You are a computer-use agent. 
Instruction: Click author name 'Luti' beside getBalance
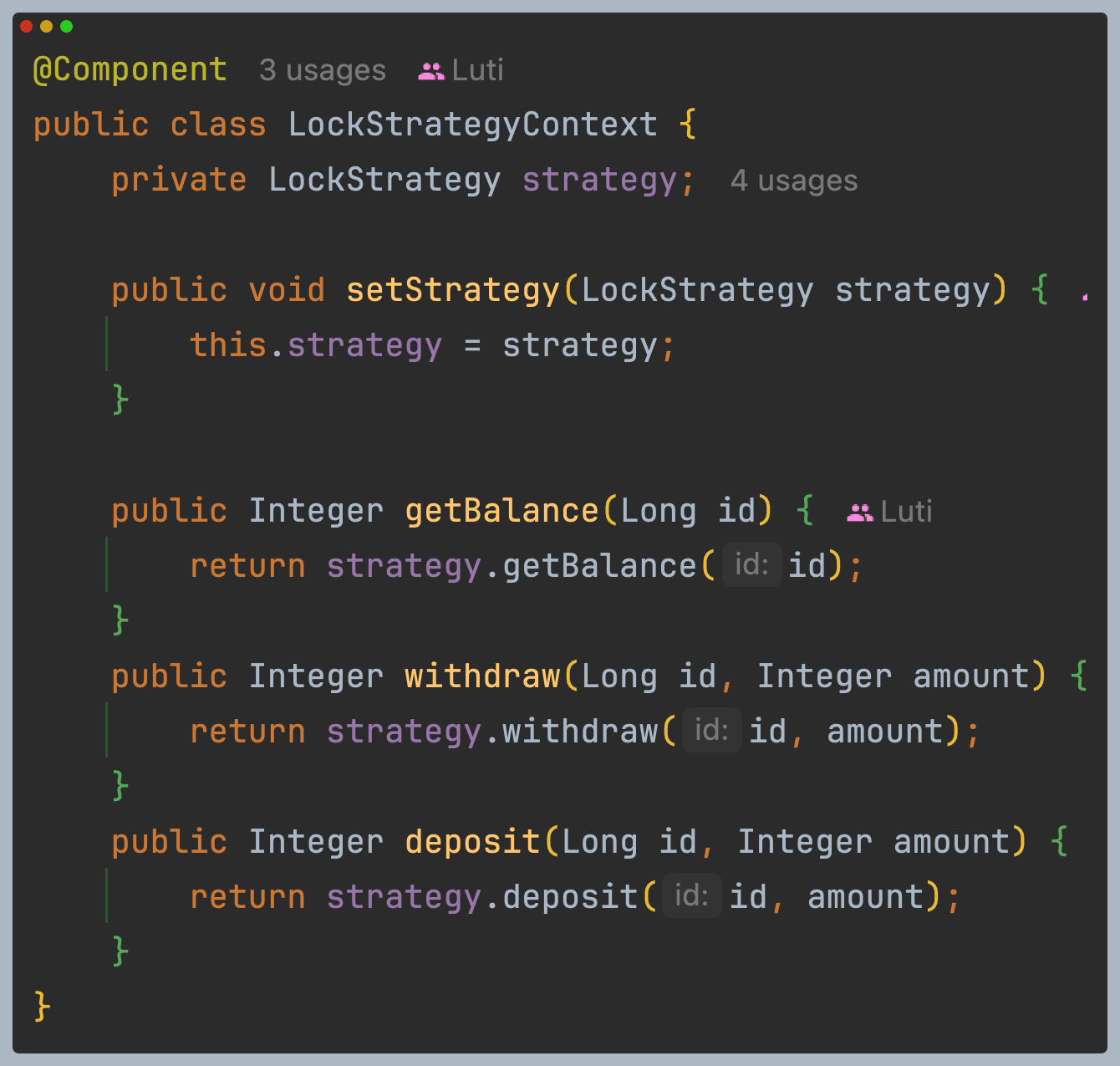point(907,512)
